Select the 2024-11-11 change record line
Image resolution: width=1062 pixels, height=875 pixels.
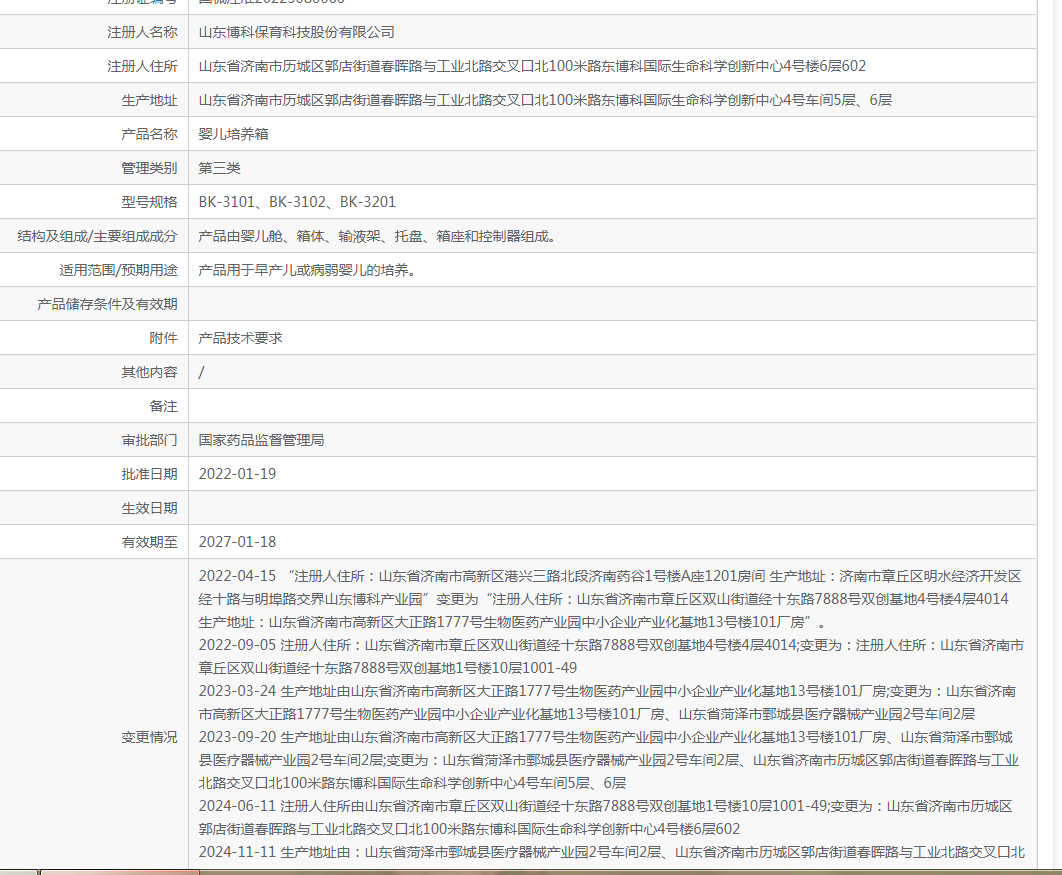(x=612, y=852)
